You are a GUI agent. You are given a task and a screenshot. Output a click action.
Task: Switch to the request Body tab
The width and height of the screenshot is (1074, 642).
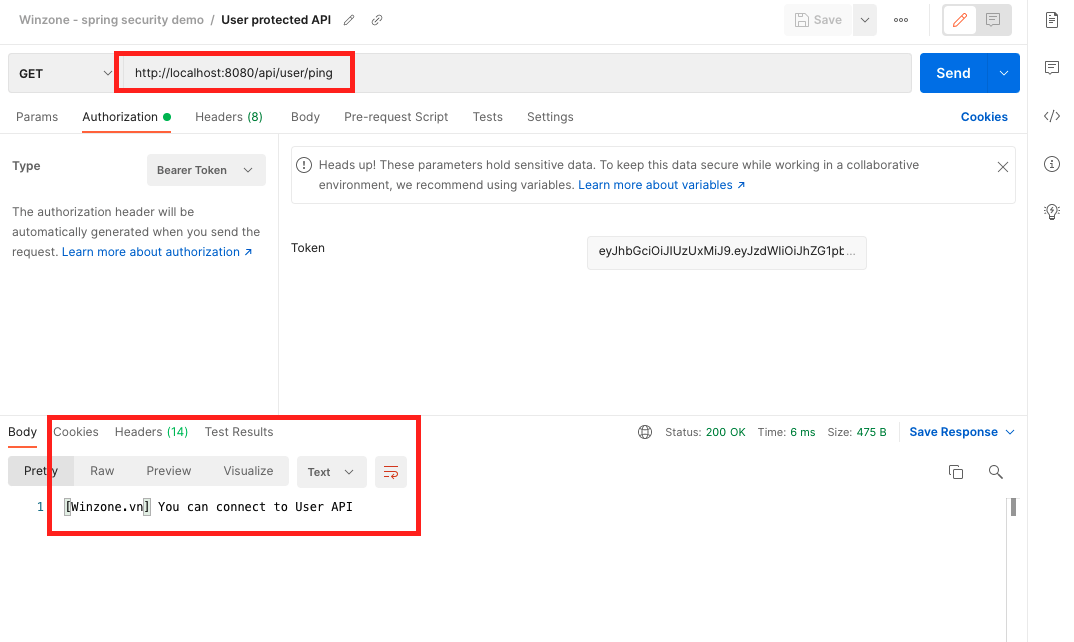(305, 116)
